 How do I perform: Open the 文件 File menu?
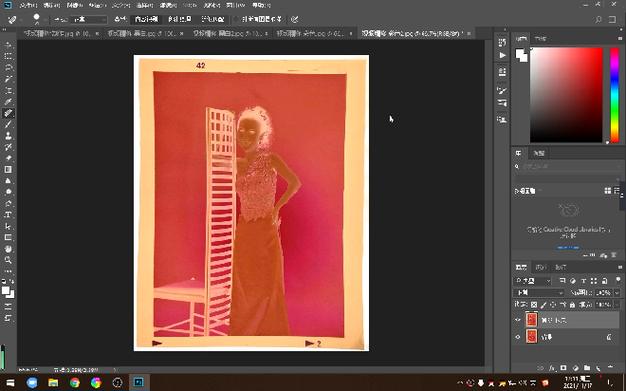point(28,6)
